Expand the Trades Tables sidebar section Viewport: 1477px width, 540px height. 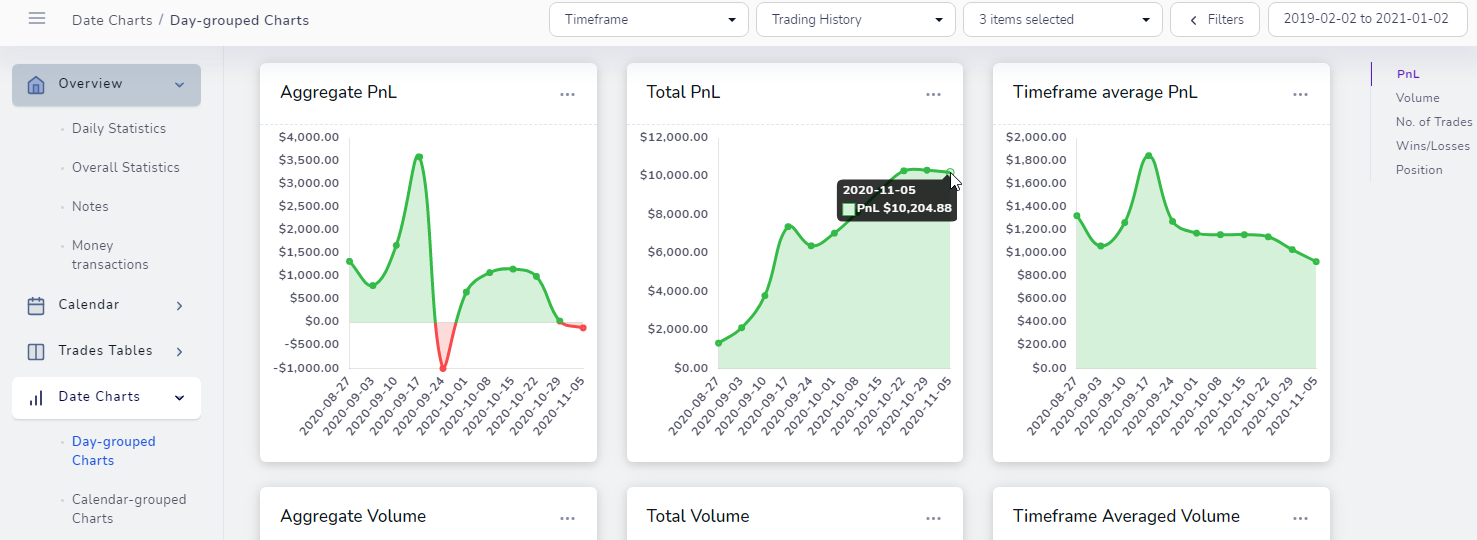point(179,352)
